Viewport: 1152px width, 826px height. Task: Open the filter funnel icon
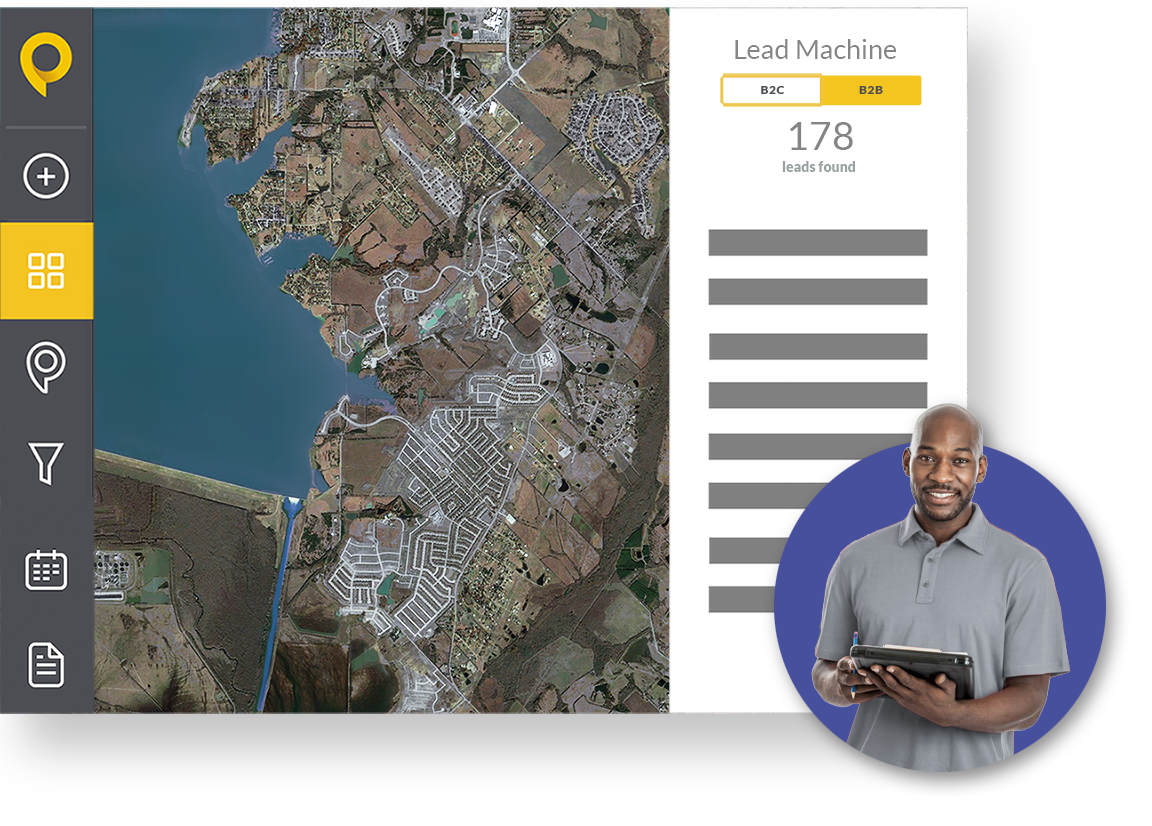point(46,463)
